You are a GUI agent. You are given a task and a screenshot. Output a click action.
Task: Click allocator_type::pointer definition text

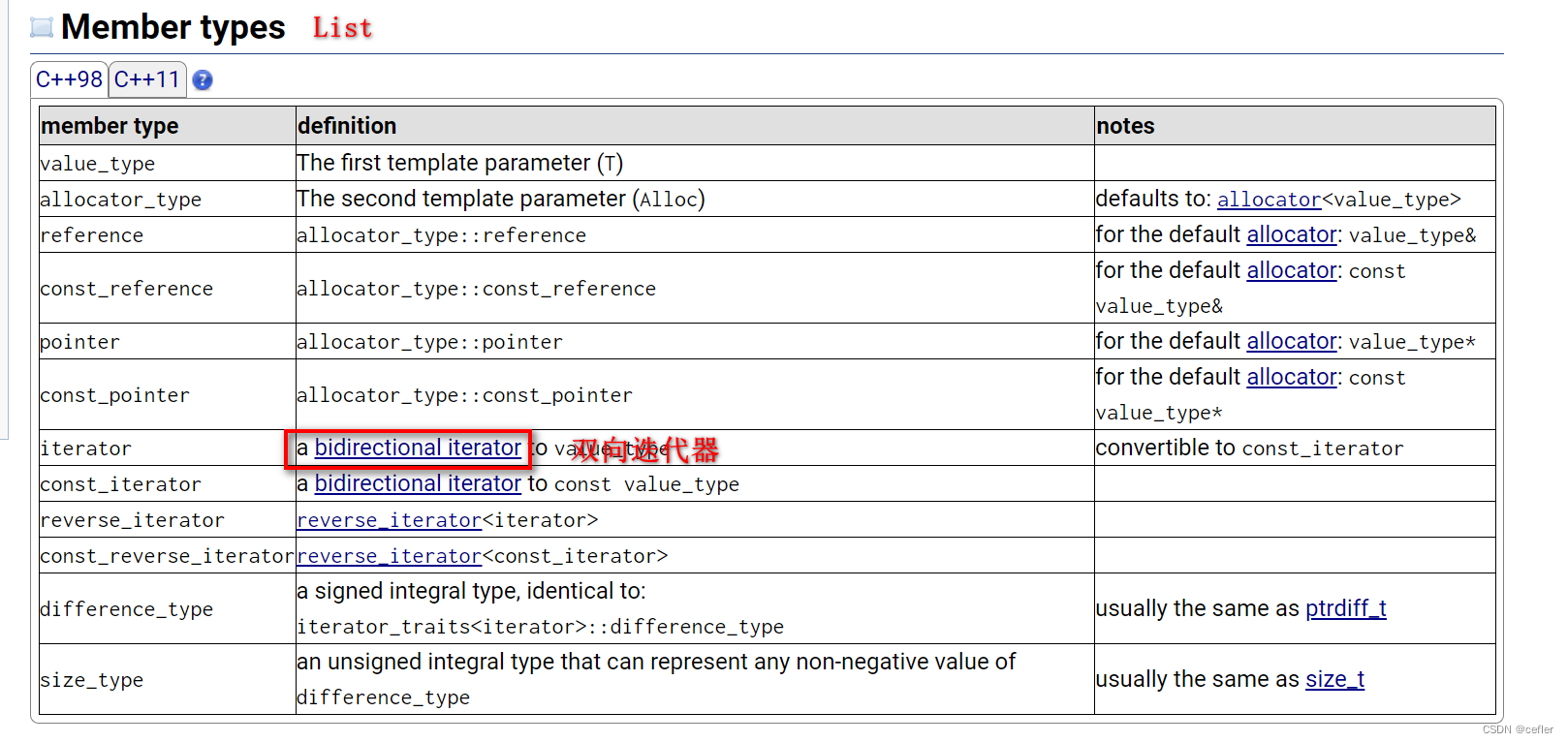(x=430, y=342)
